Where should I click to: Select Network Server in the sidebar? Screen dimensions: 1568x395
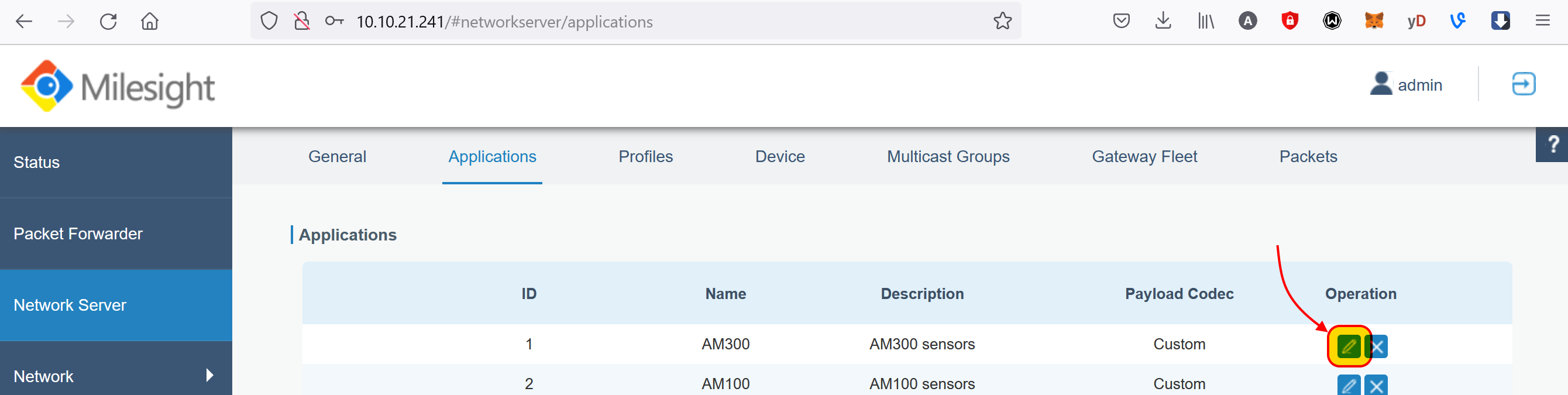click(x=116, y=305)
